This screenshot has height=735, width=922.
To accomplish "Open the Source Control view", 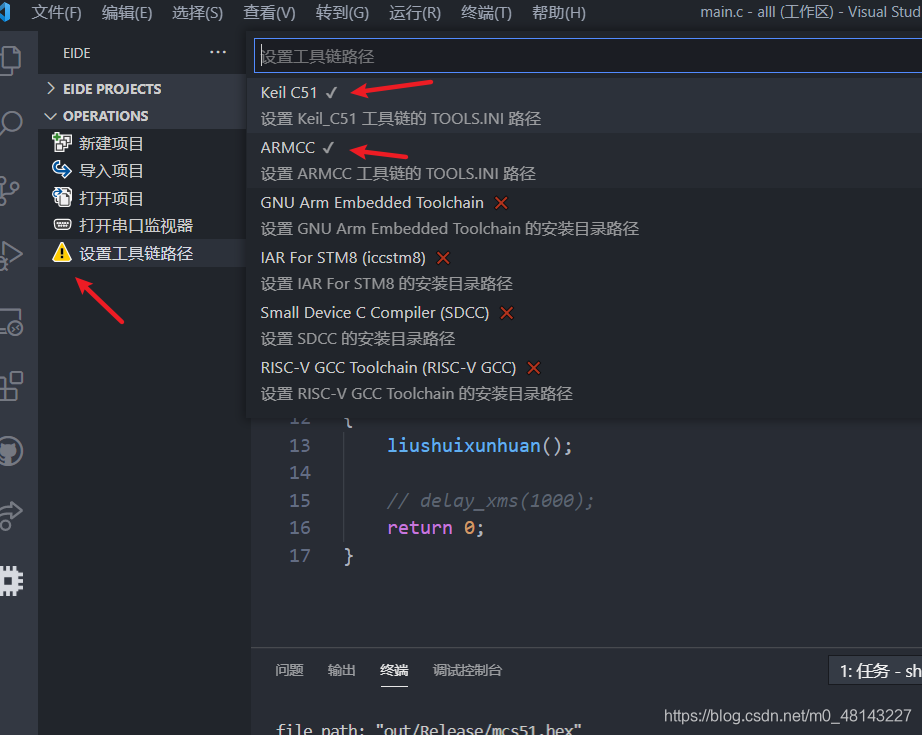I will pyautogui.click(x=9, y=190).
